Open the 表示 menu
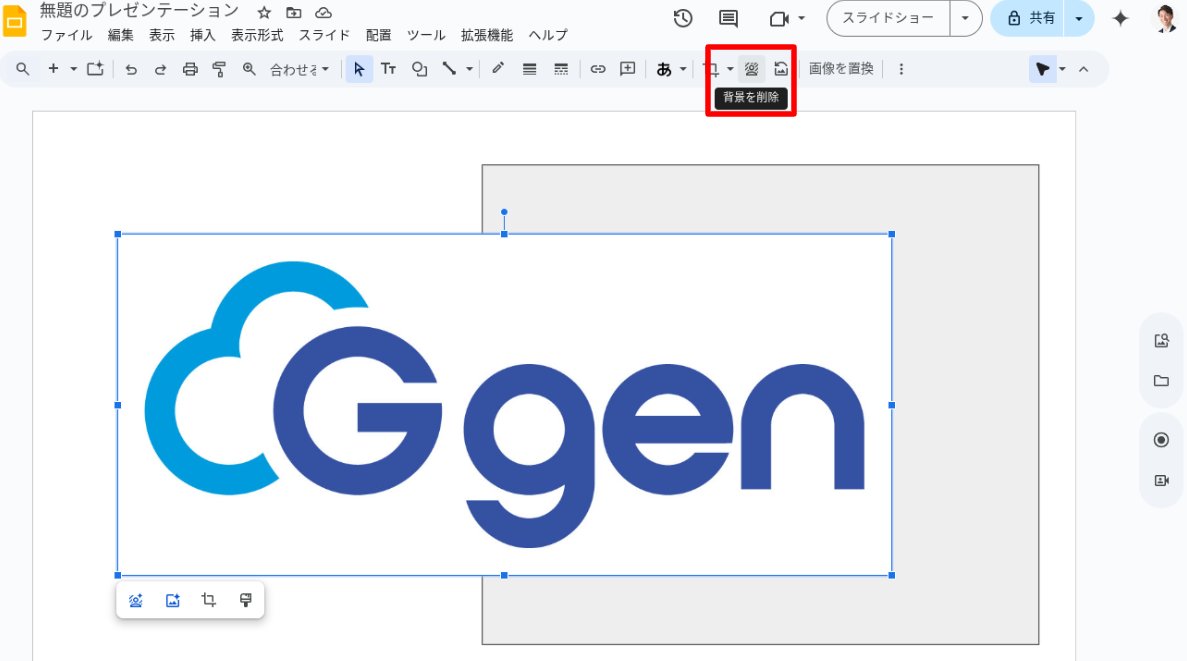This screenshot has width=1187, height=661. (161, 36)
